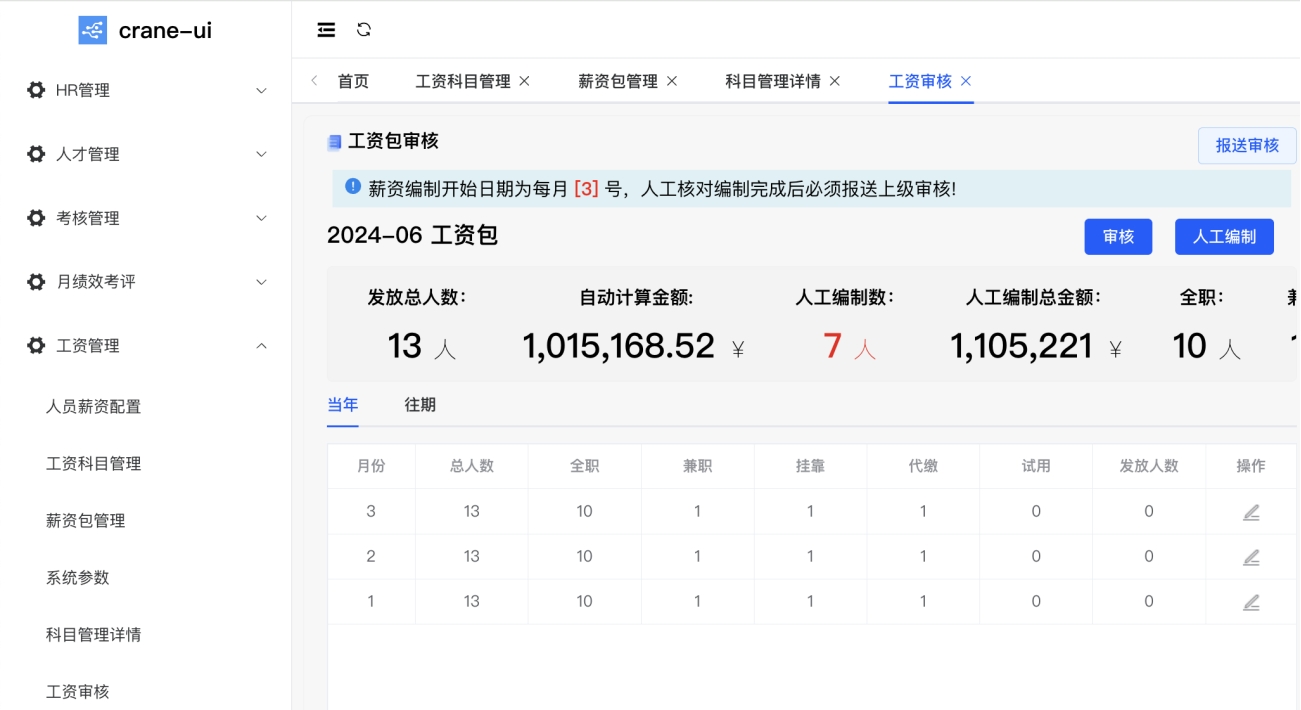Click the refresh icon in top toolbar
Screen dimensions: 1301x710
364,30
